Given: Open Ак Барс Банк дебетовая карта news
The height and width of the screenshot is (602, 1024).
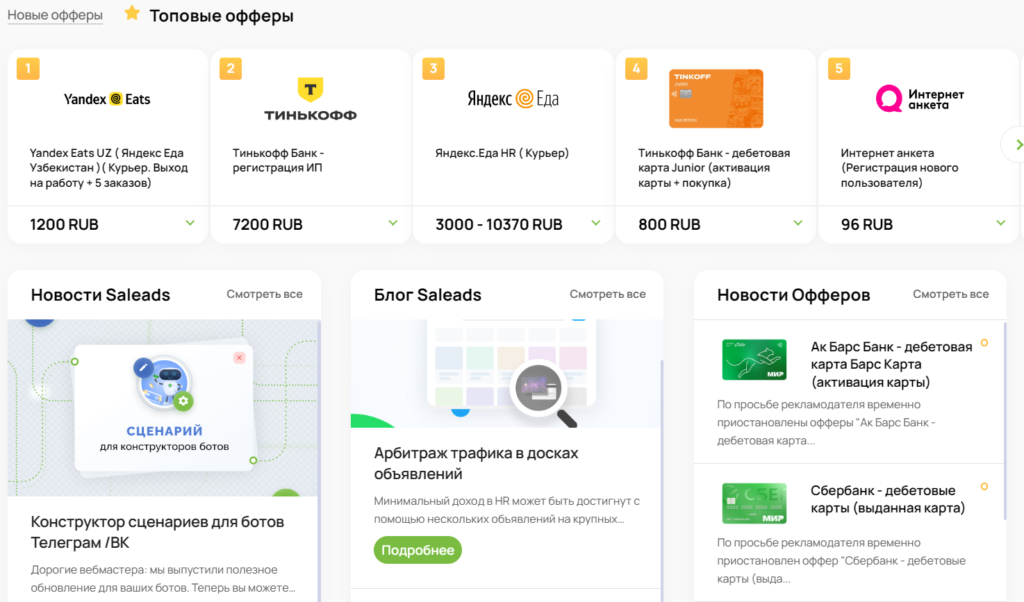Looking at the screenshot, I should [x=891, y=364].
